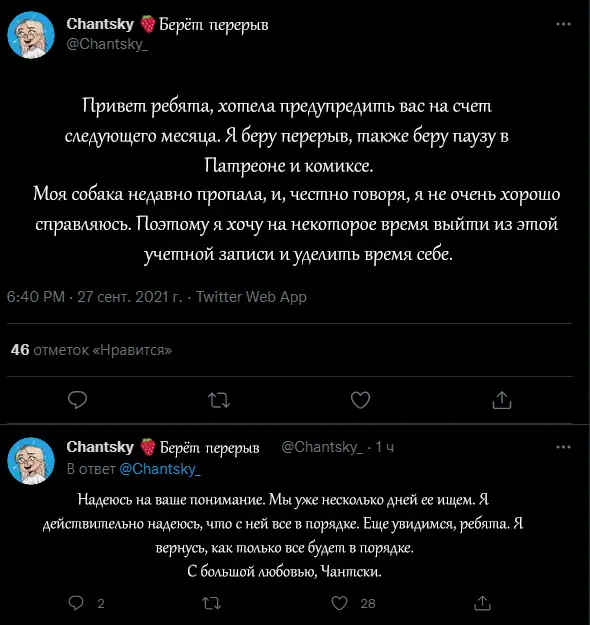Open @Chantsky_ mention link in reply
This screenshot has height=625, width=590.
[x=160, y=469]
